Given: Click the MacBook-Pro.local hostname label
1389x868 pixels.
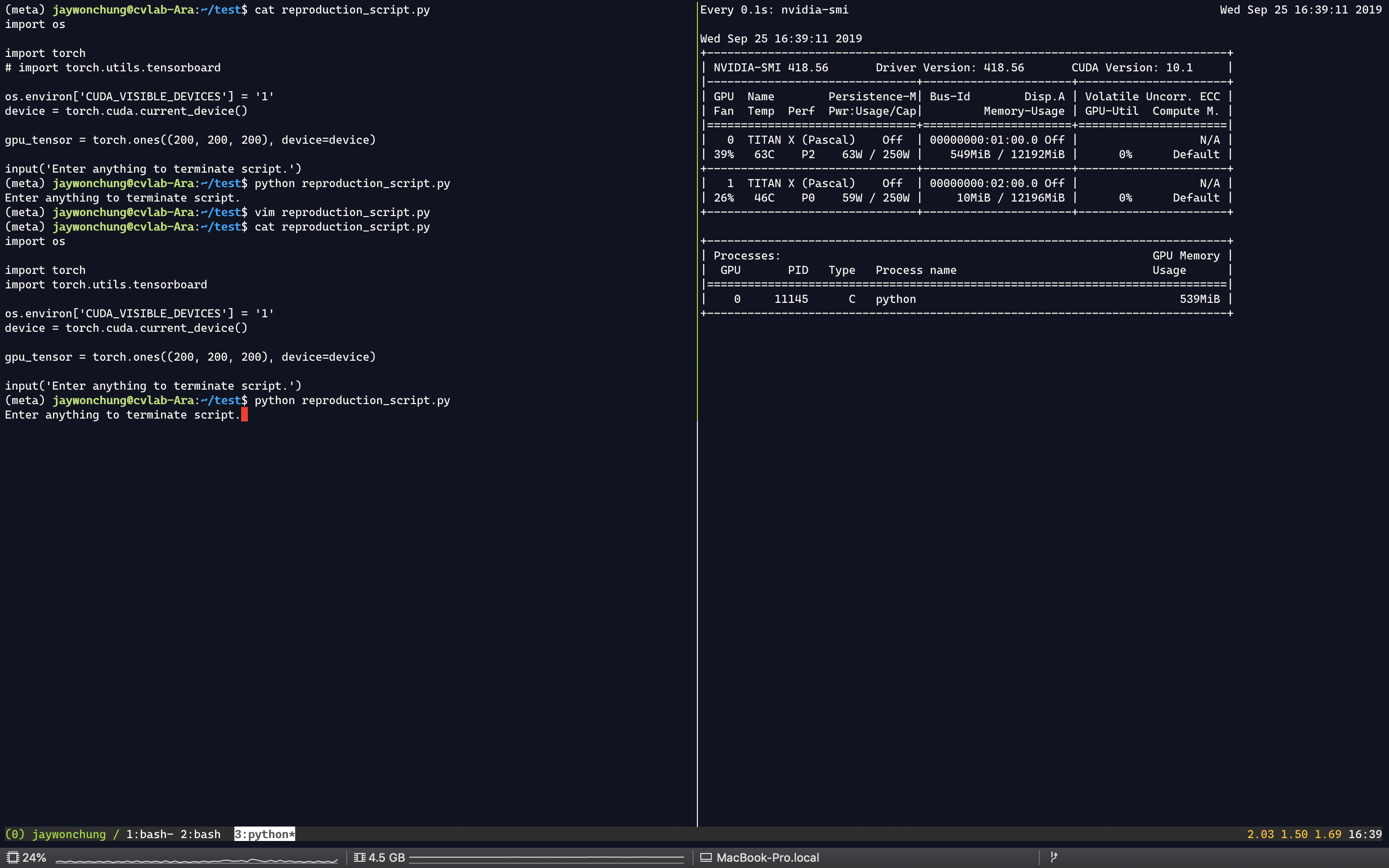Looking at the screenshot, I should click(x=768, y=858).
